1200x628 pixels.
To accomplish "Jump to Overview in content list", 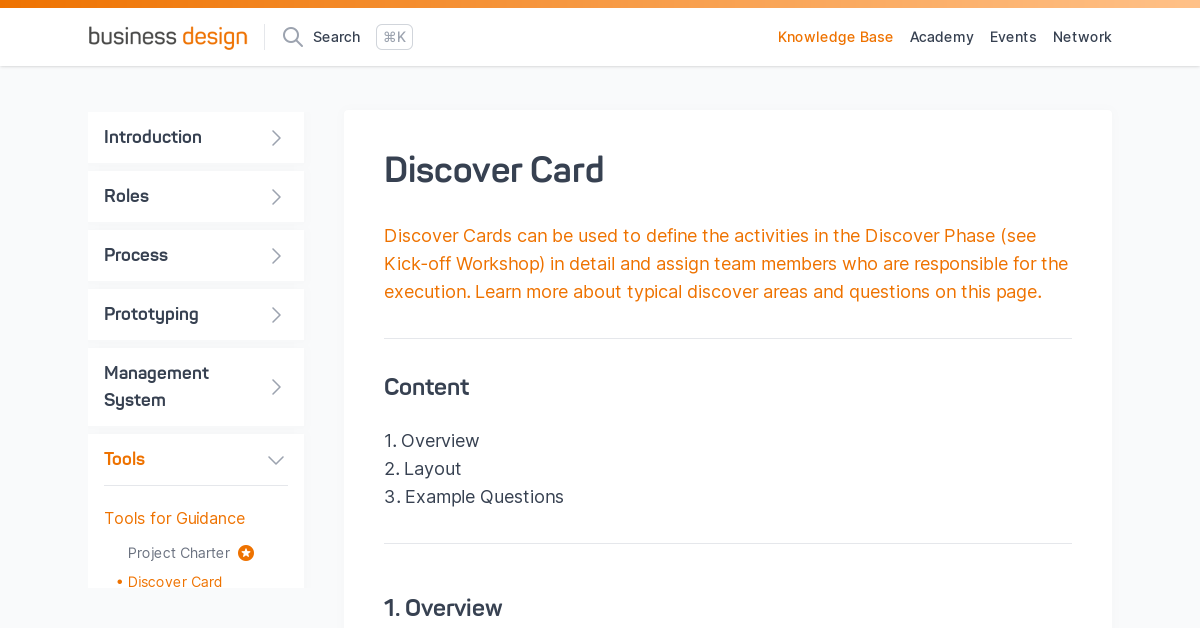I will tap(440, 441).
